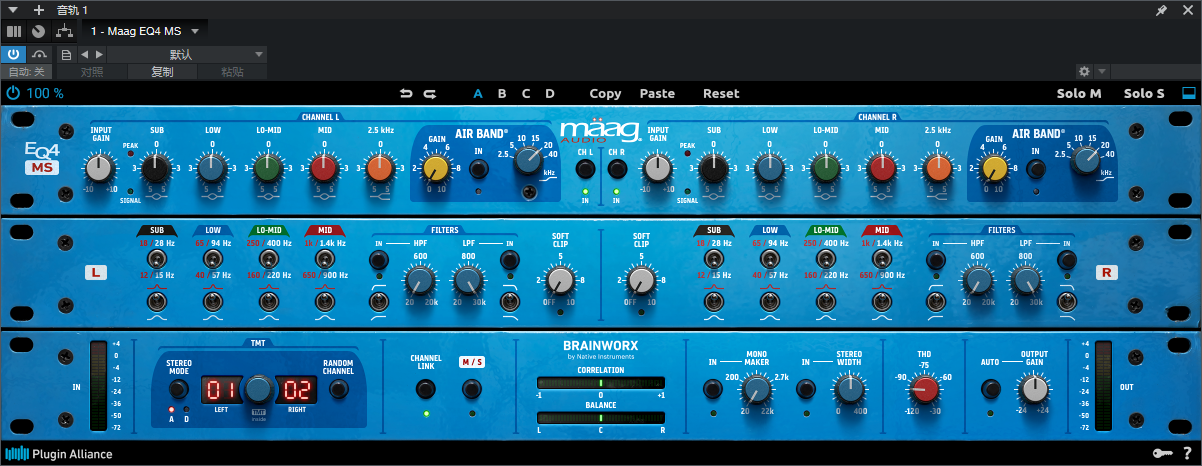Open the macro controls knob icon
Image resolution: width=1202 pixels, height=466 pixels.
click(38, 32)
